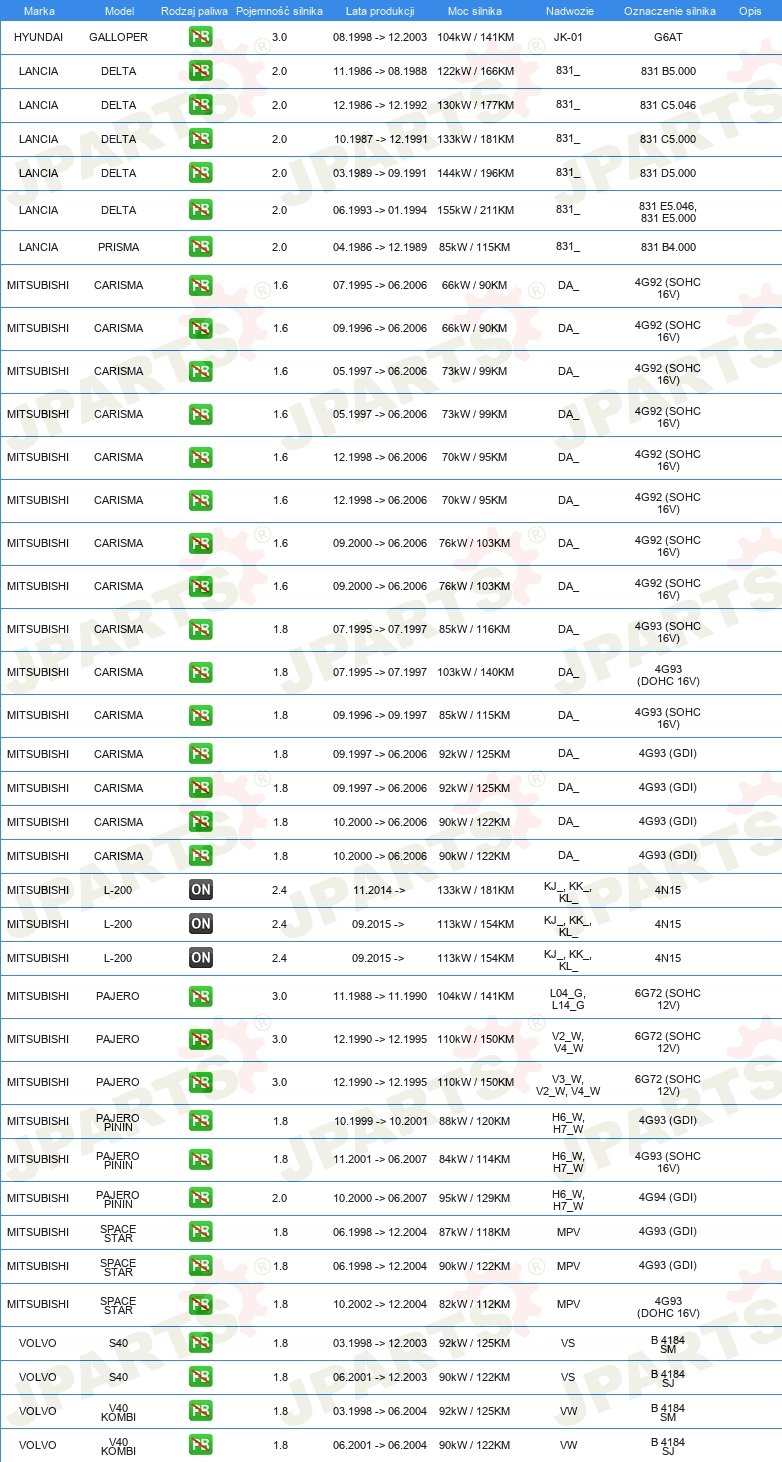The width and height of the screenshot is (782, 1462).
Task: Select the GALLOPER model cell
Action: pos(119,37)
